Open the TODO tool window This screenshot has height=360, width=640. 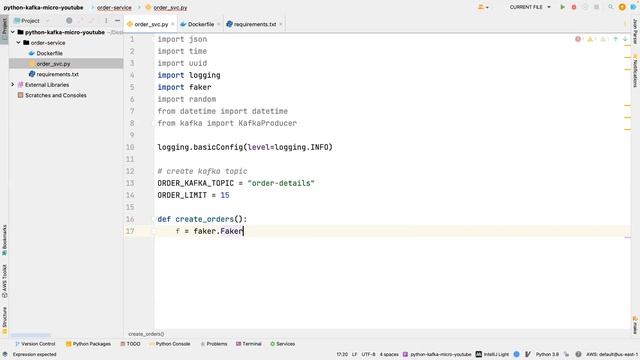coord(130,344)
